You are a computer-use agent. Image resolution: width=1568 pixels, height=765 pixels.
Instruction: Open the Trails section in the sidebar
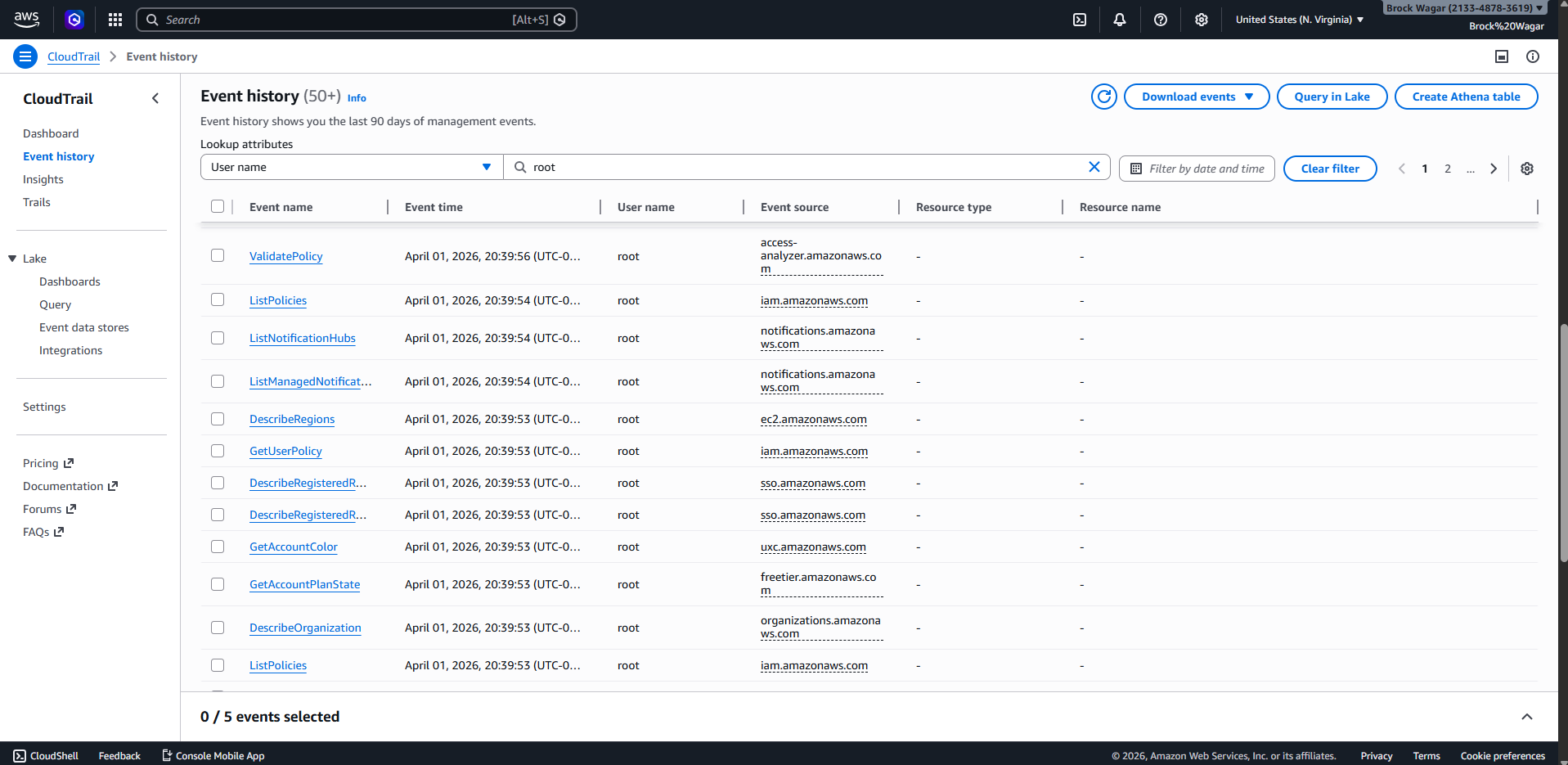pos(37,202)
